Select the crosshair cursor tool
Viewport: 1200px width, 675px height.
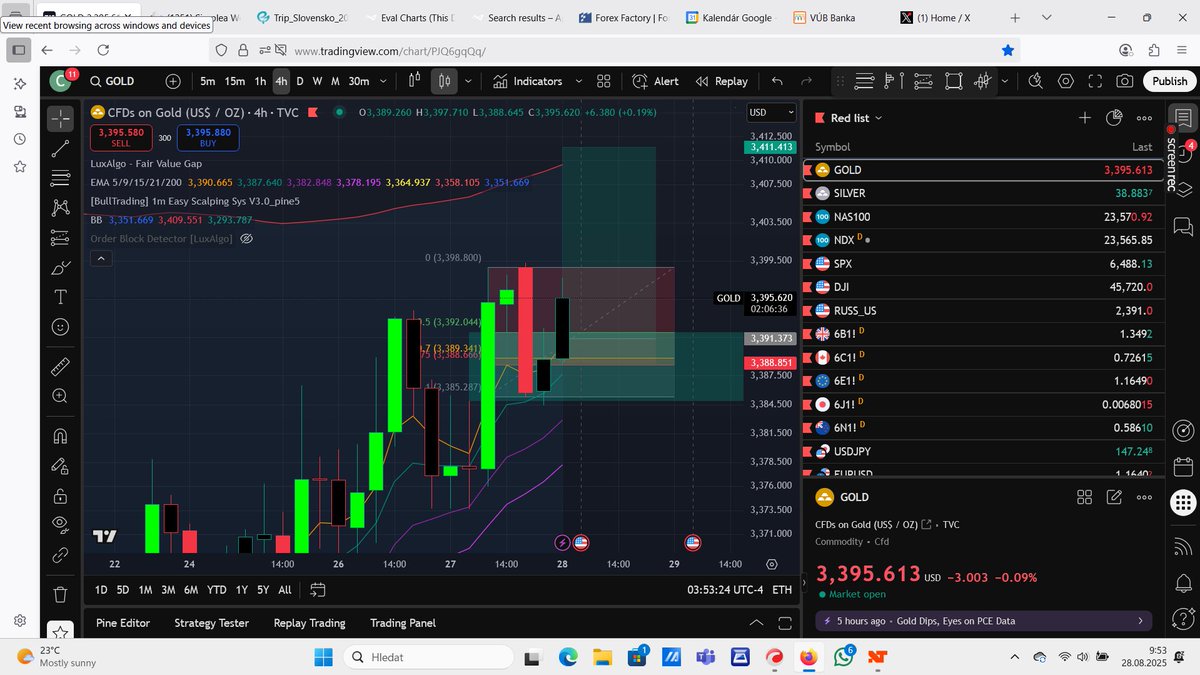pos(61,119)
